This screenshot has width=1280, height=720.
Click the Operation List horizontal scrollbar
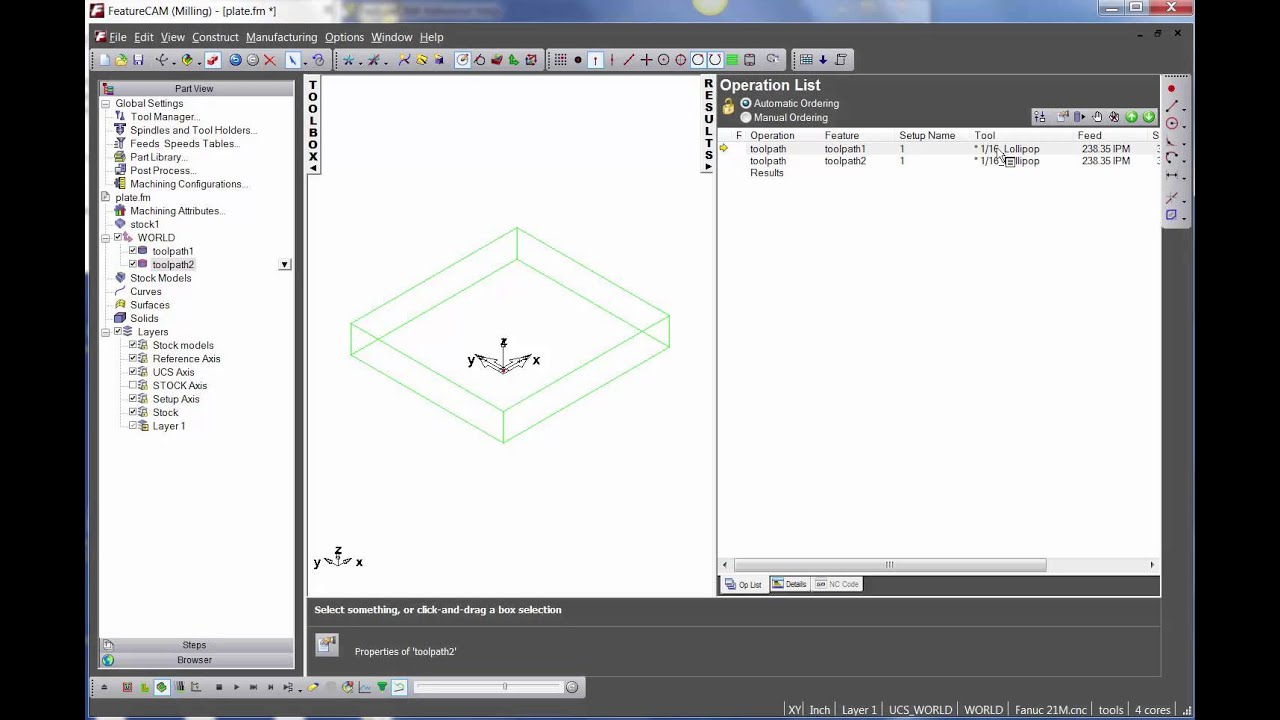(x=889, y=565)
